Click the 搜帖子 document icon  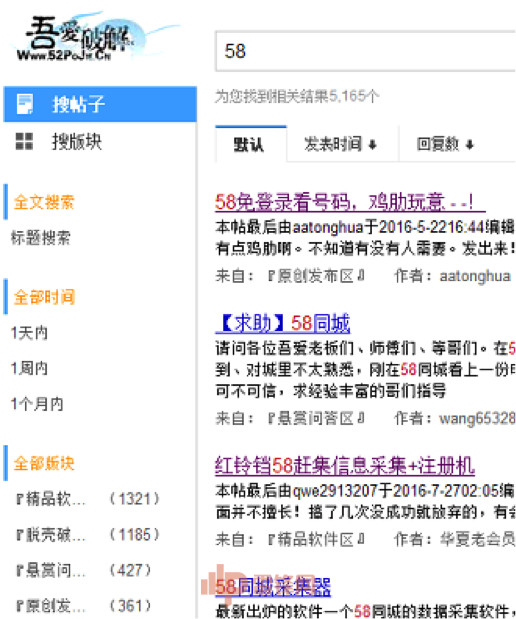click(x=25, y=104)
